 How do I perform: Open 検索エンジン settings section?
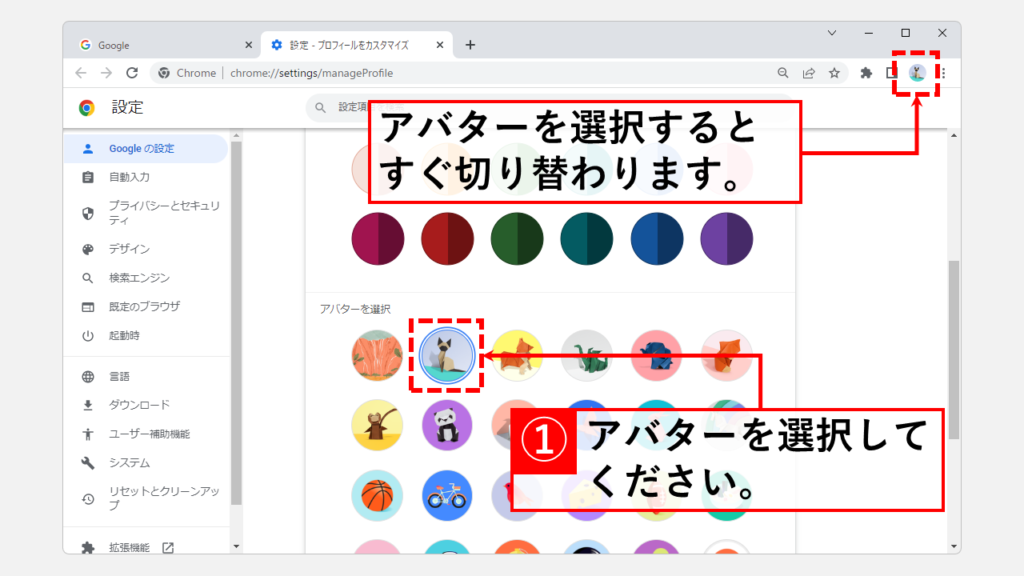[x=146, y=278]
